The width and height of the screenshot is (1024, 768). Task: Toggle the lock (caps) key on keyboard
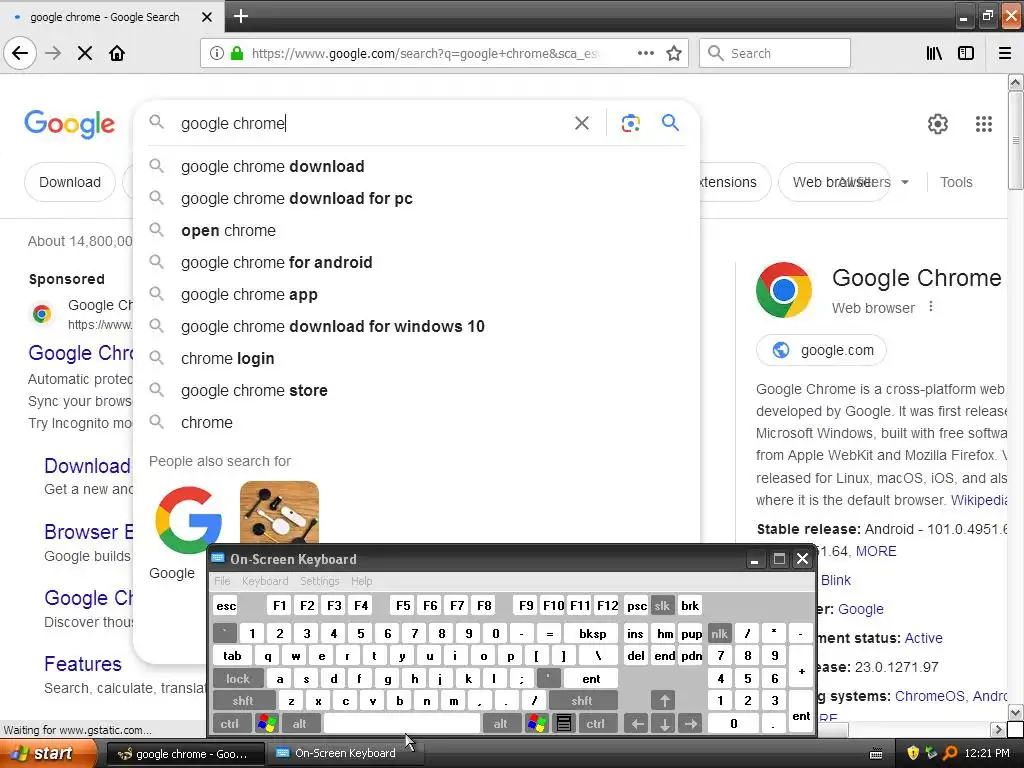[x=238, y=679]
